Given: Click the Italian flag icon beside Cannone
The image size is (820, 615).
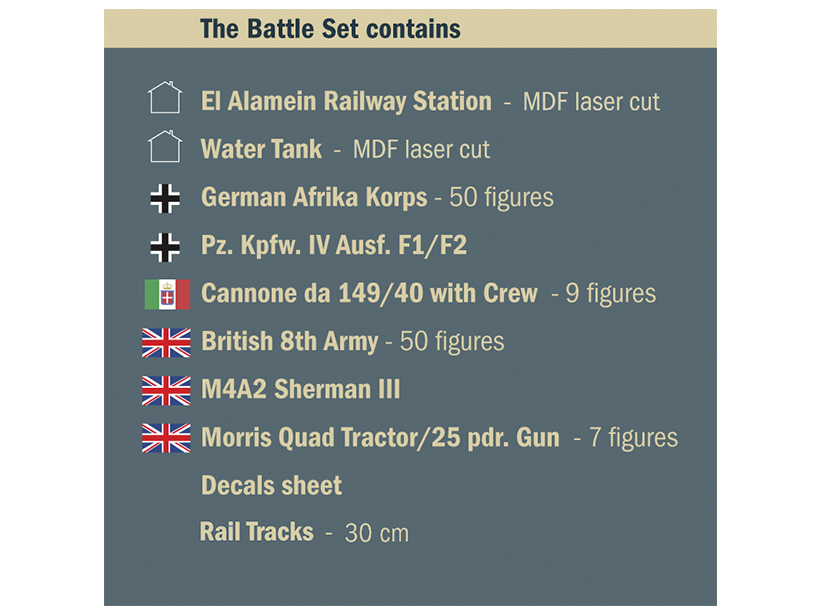Looking at the screenshot, I should [x=166, y=294].
